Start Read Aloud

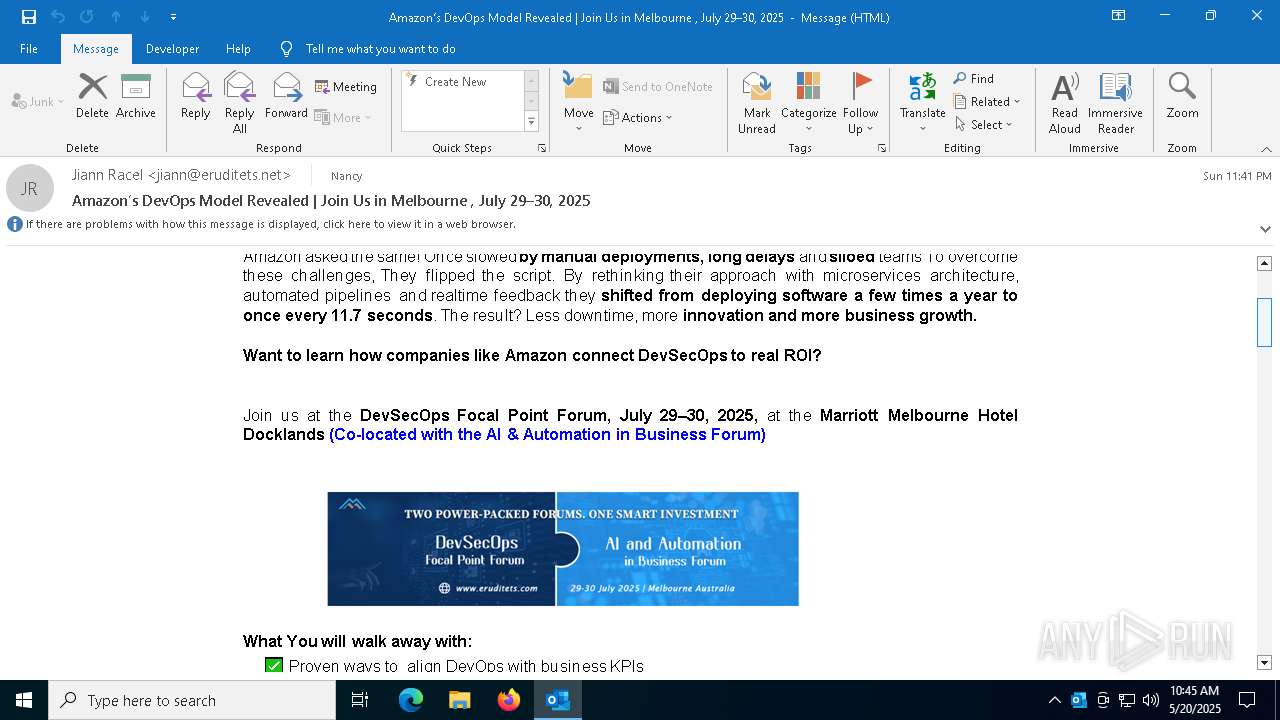click(1065, 103)
